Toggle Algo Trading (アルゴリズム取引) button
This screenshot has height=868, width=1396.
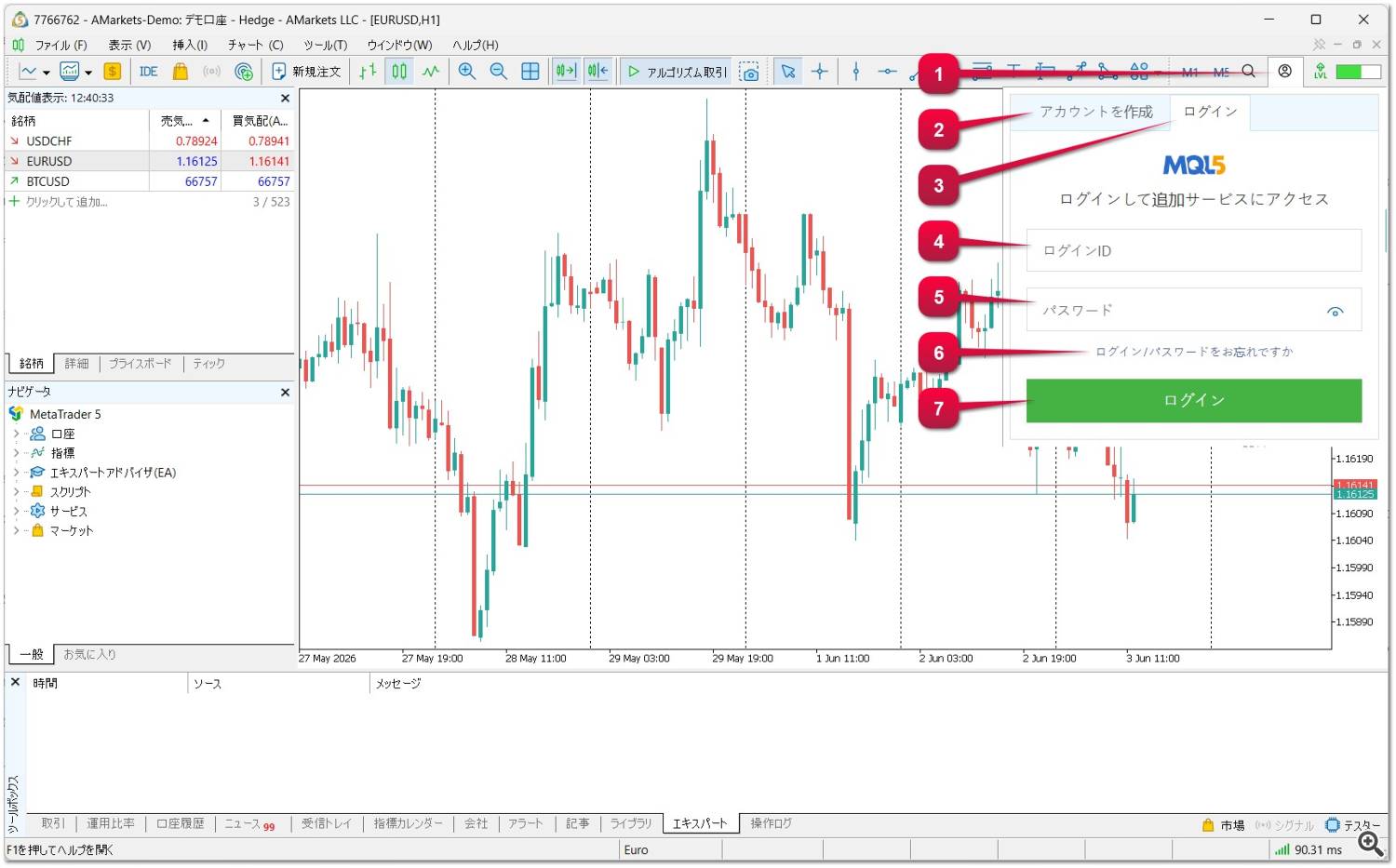point(677,72)
